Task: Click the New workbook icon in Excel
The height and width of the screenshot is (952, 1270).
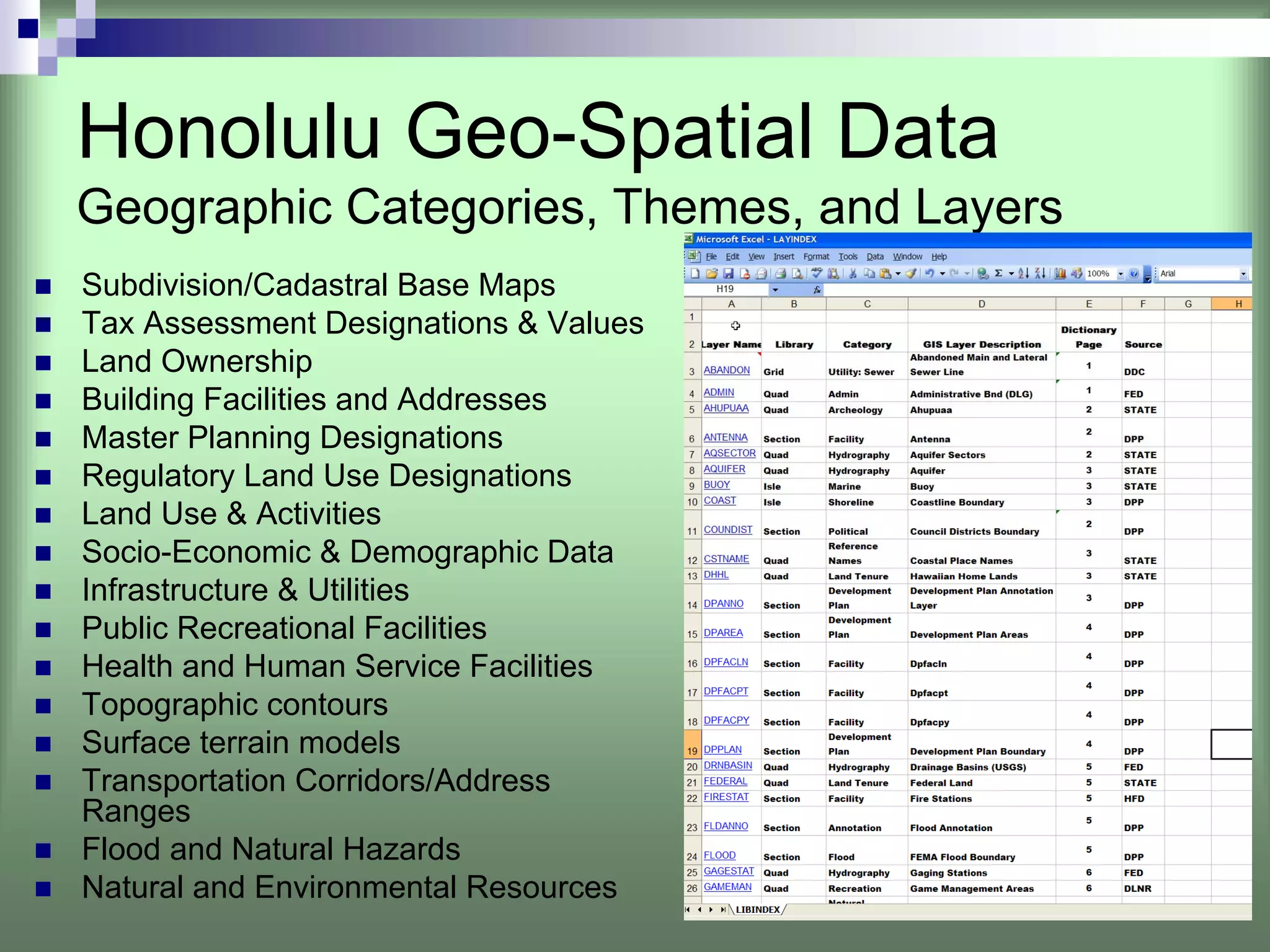Action: tap(695, 273)
